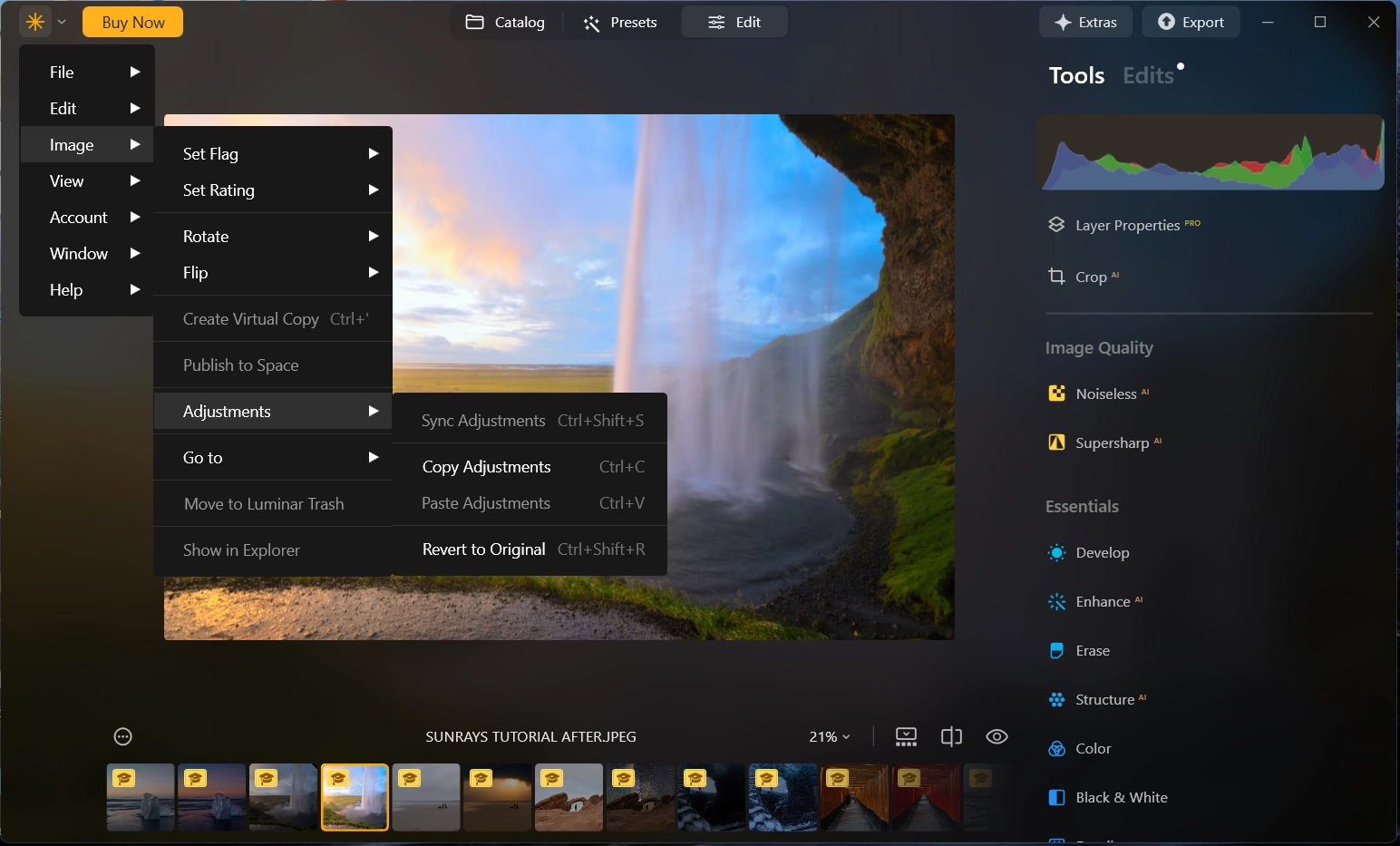Open the Flip submenu

click(x=273, y=273)
